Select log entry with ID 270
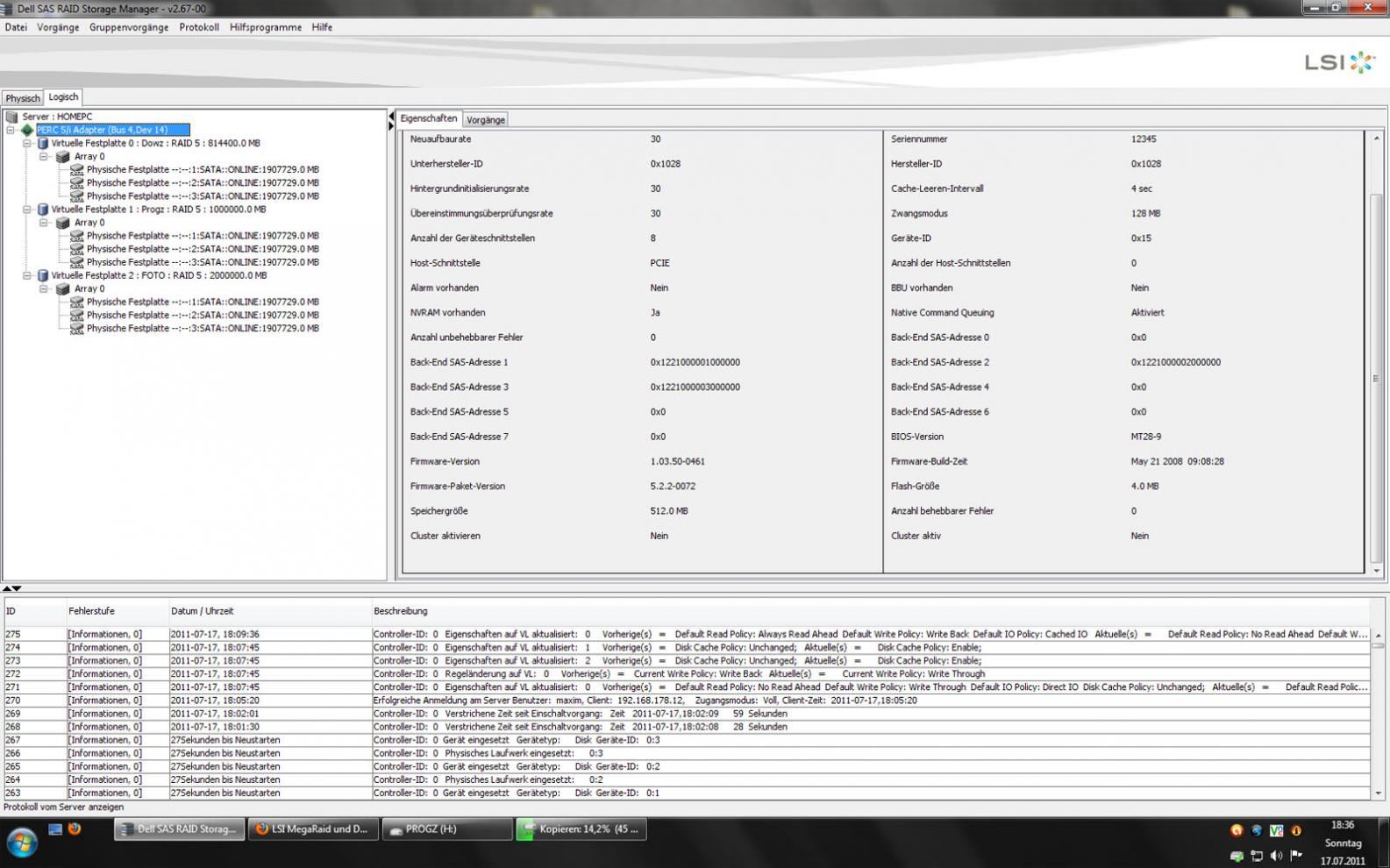The width and height of the screenshot is (1390, 868). 687,701
